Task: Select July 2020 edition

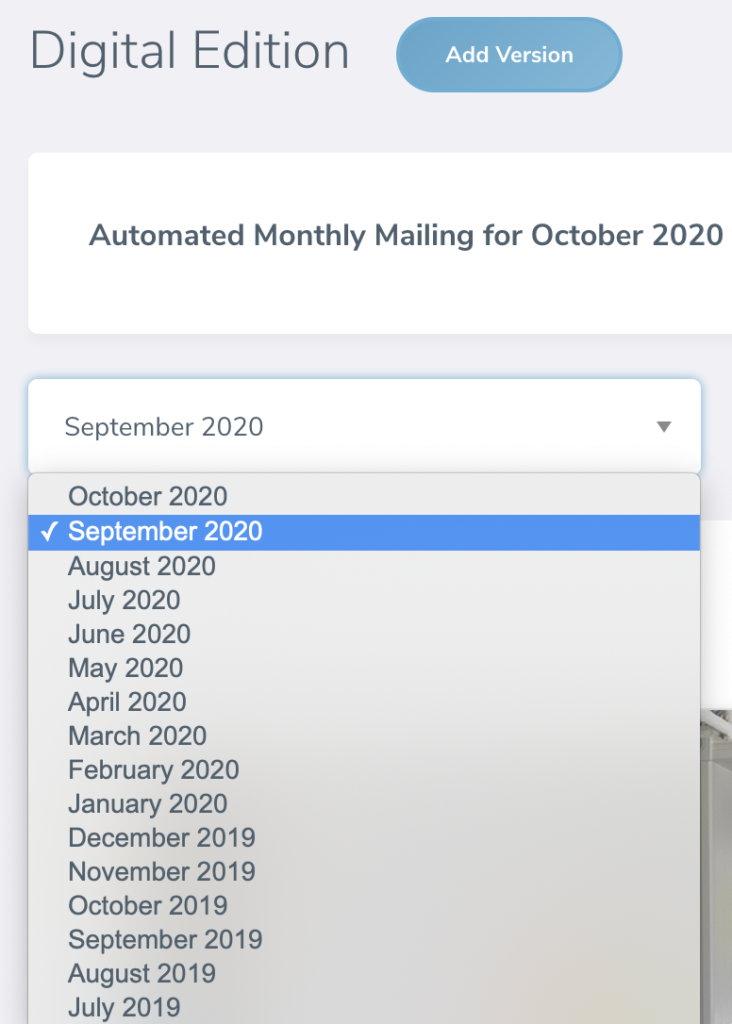Action: pyautogui.click(x=124, y=600)
